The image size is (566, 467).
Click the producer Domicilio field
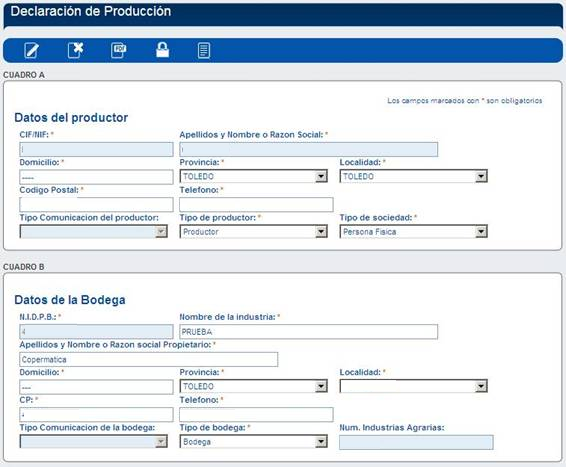point(96,177)
